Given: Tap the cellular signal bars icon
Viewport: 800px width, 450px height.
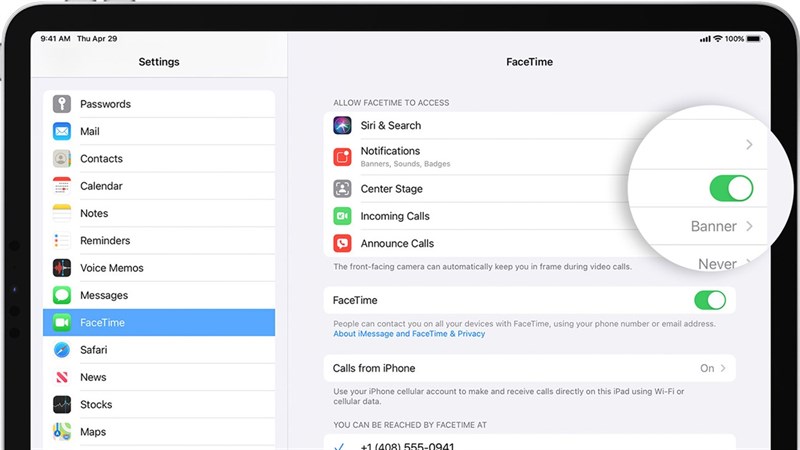Looking at the screenshot, I should (705, 39).
